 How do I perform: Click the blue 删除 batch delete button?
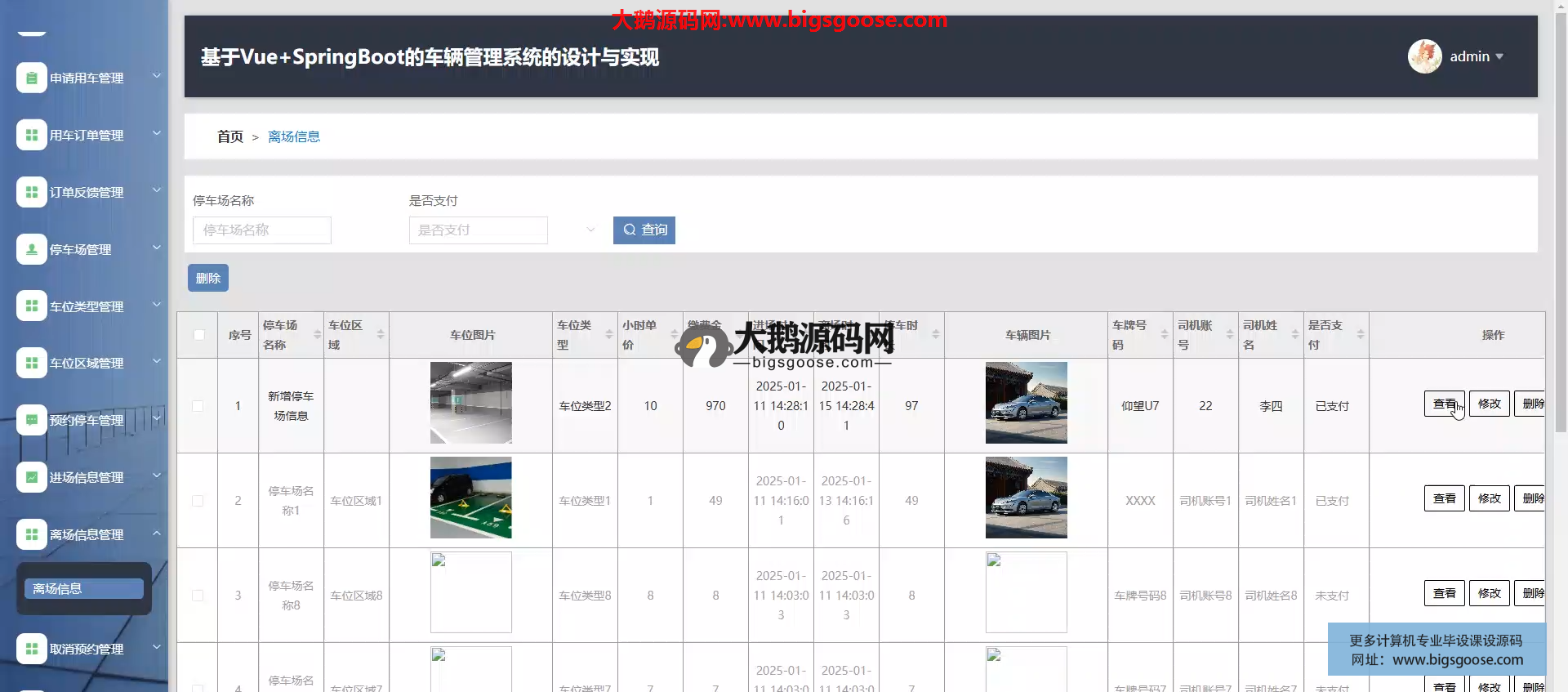click(208, 278)
